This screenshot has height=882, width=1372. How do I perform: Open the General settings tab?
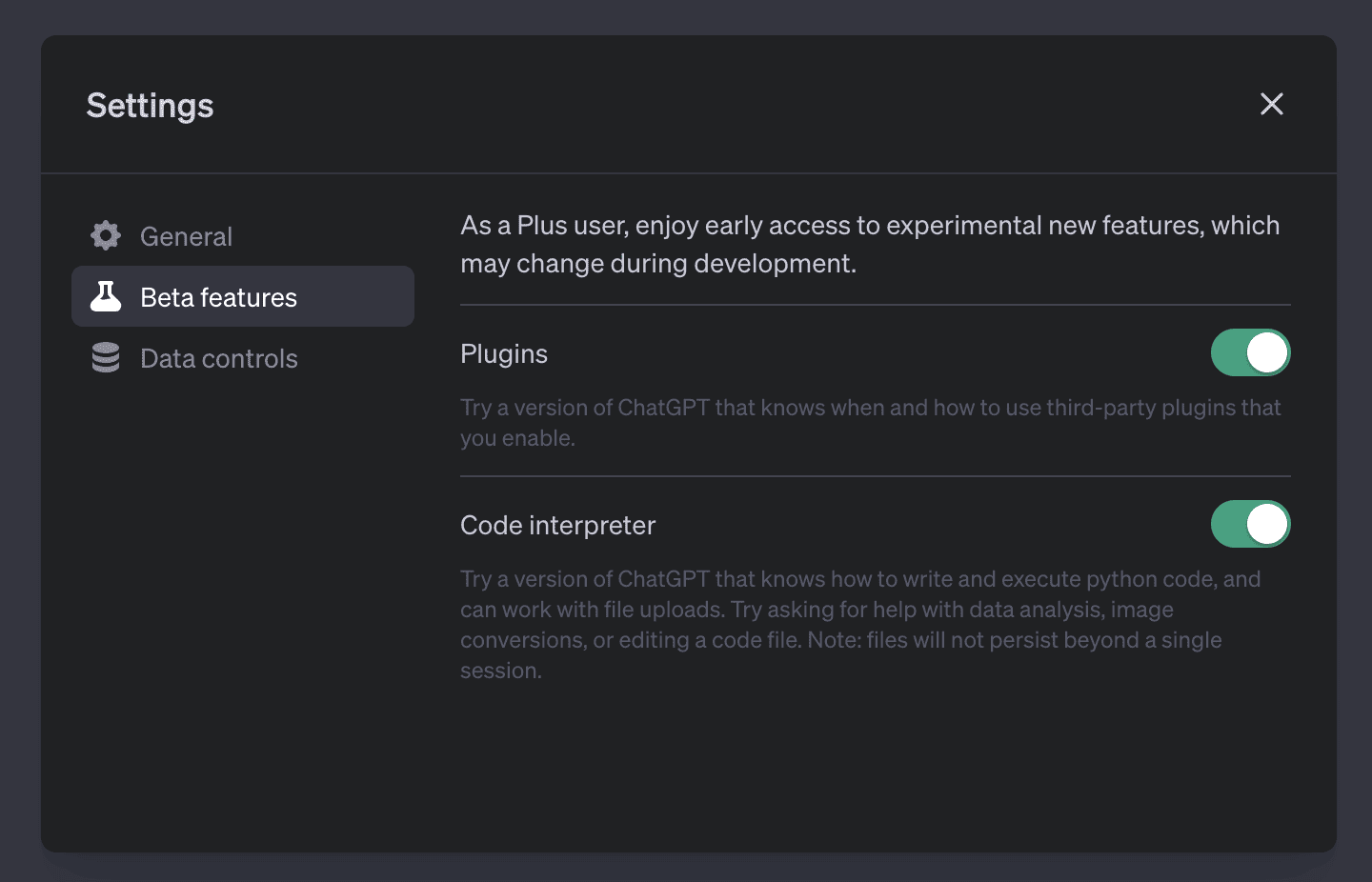tap(186, 236)
